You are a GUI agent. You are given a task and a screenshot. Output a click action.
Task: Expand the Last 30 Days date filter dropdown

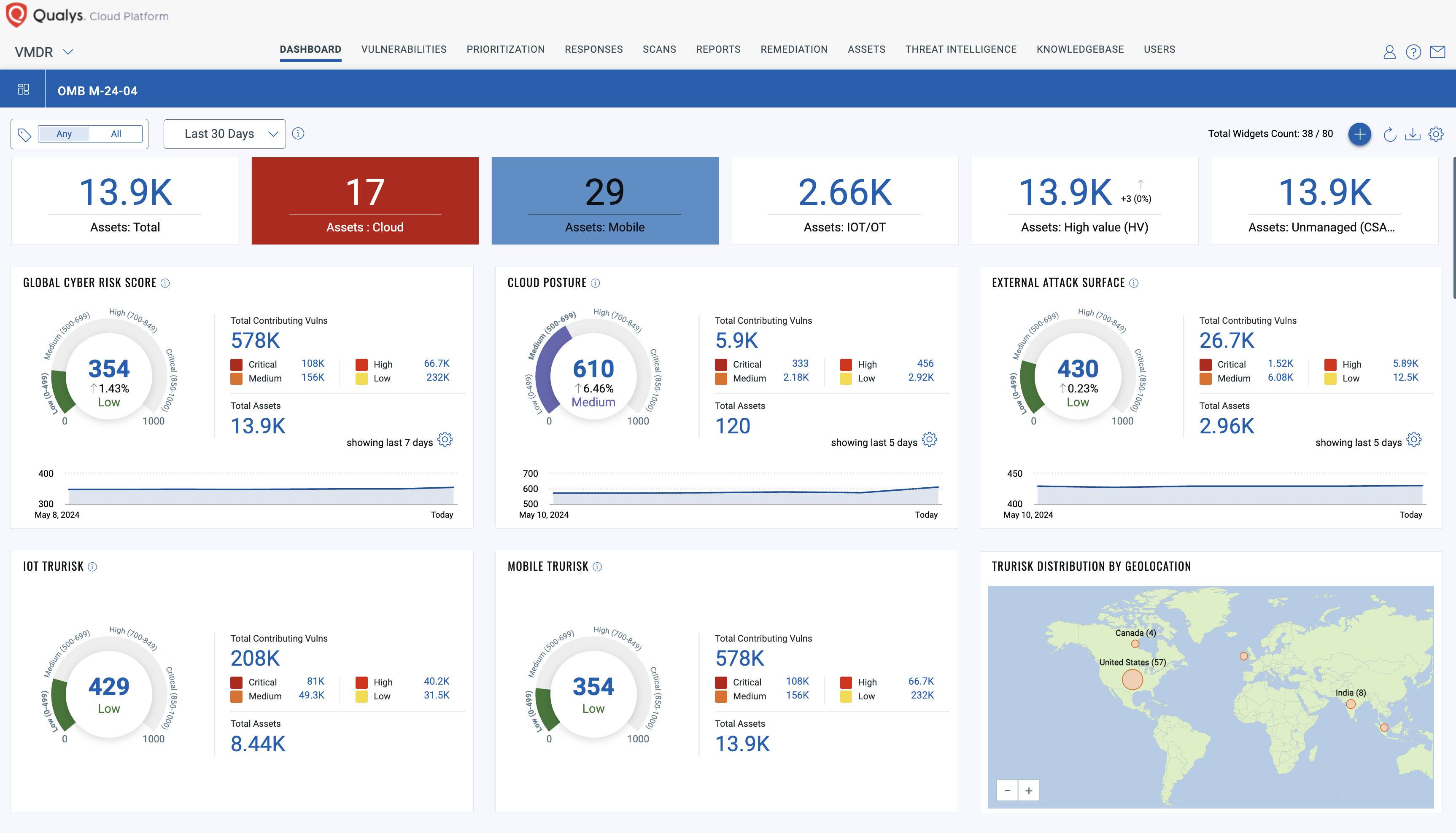coord(225,133)
